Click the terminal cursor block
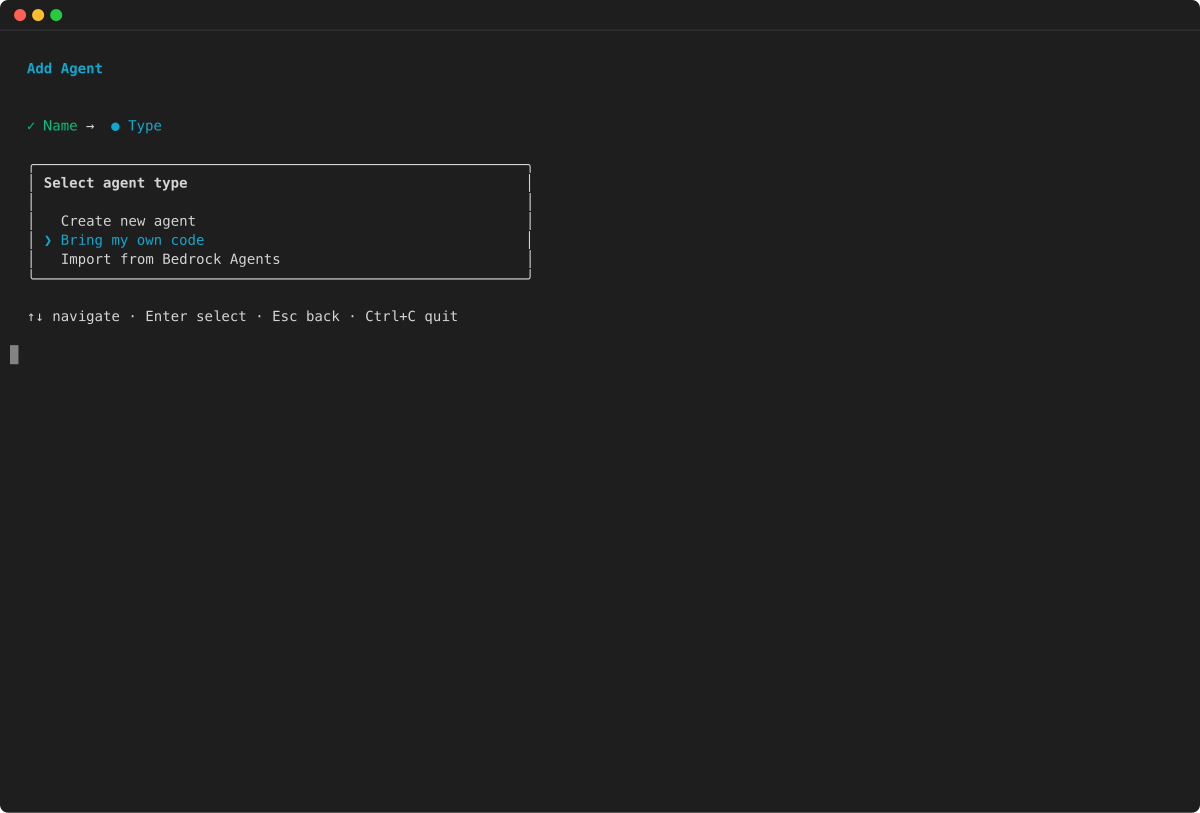The height and width of the screenshot is (813, 1200). pyautogui.click(x=14, y=354)
